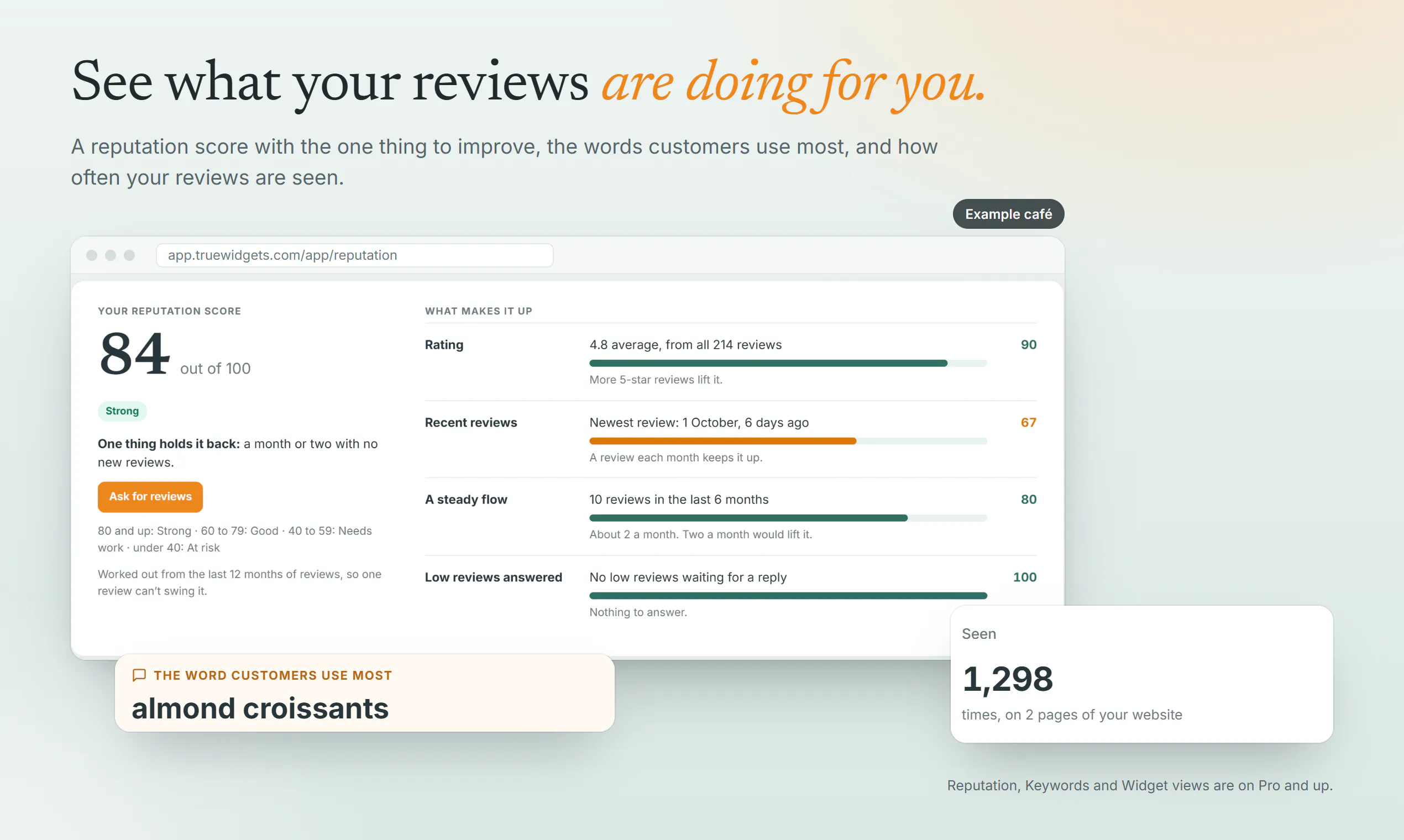Click 'One thing holds it back' message
This screenshot has width=1404, height=840.
[x=238, y=453]
